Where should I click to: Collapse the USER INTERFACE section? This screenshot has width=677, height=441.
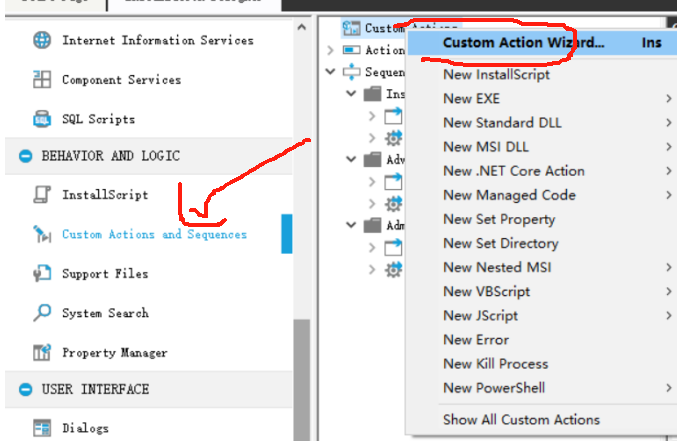[x=25, y=389]
